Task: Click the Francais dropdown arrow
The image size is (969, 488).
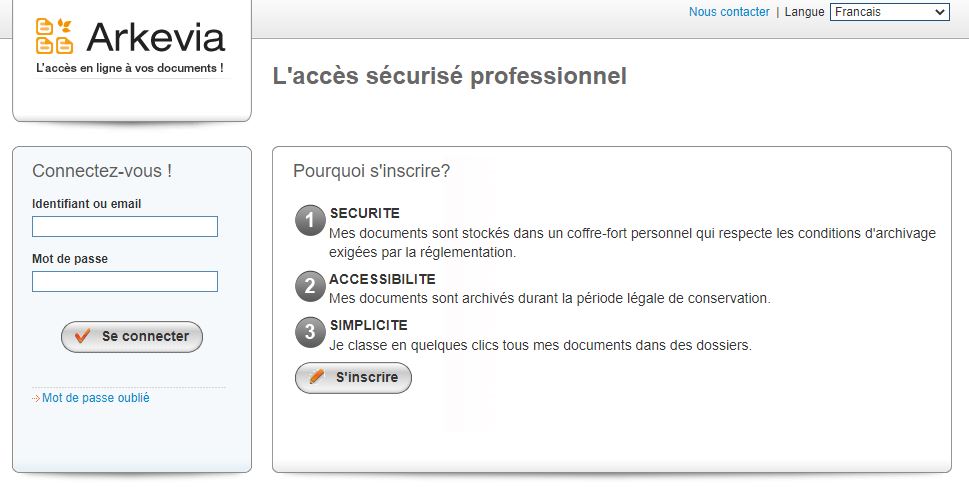Action: (x=940, y=12)
